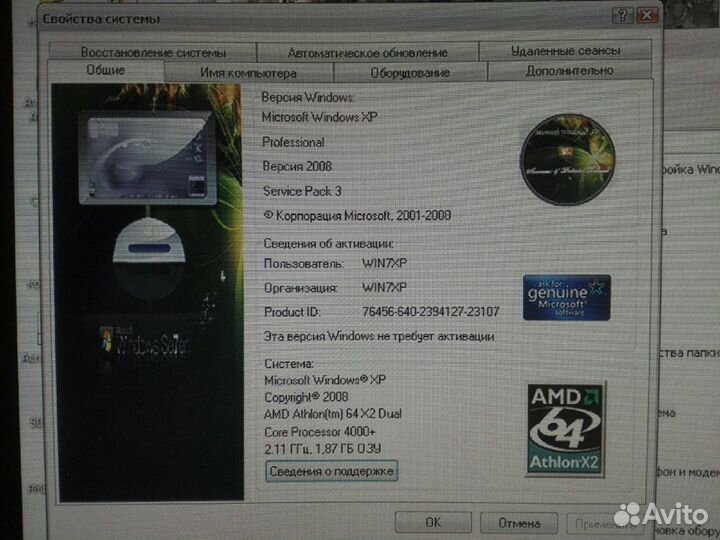This screenshot has height=540, width=720.
Task: Click the 2.11 ГГц, 1,87 ГБ ОЗУ line
Action: pos(323,449)
